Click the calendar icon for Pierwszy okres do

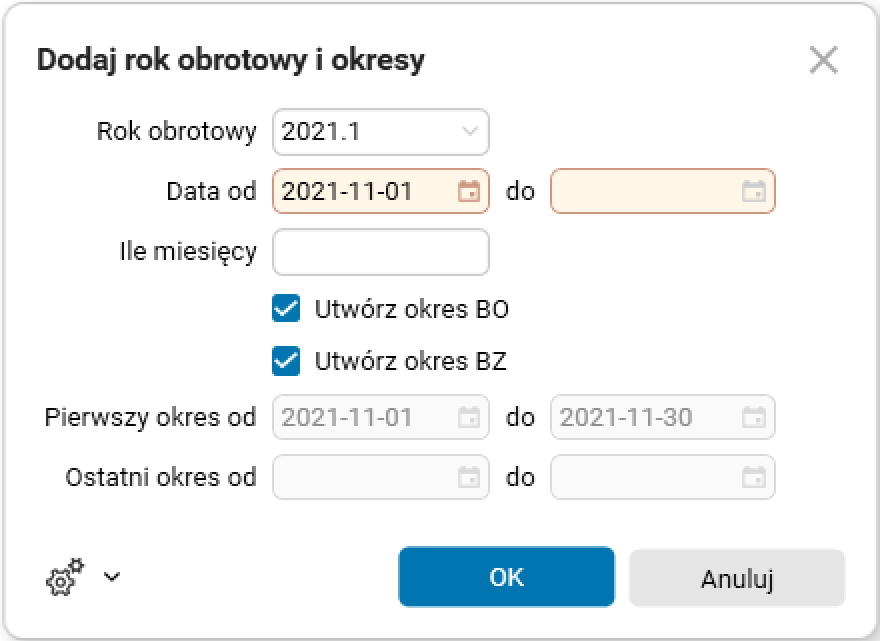[x=753, y=417]
